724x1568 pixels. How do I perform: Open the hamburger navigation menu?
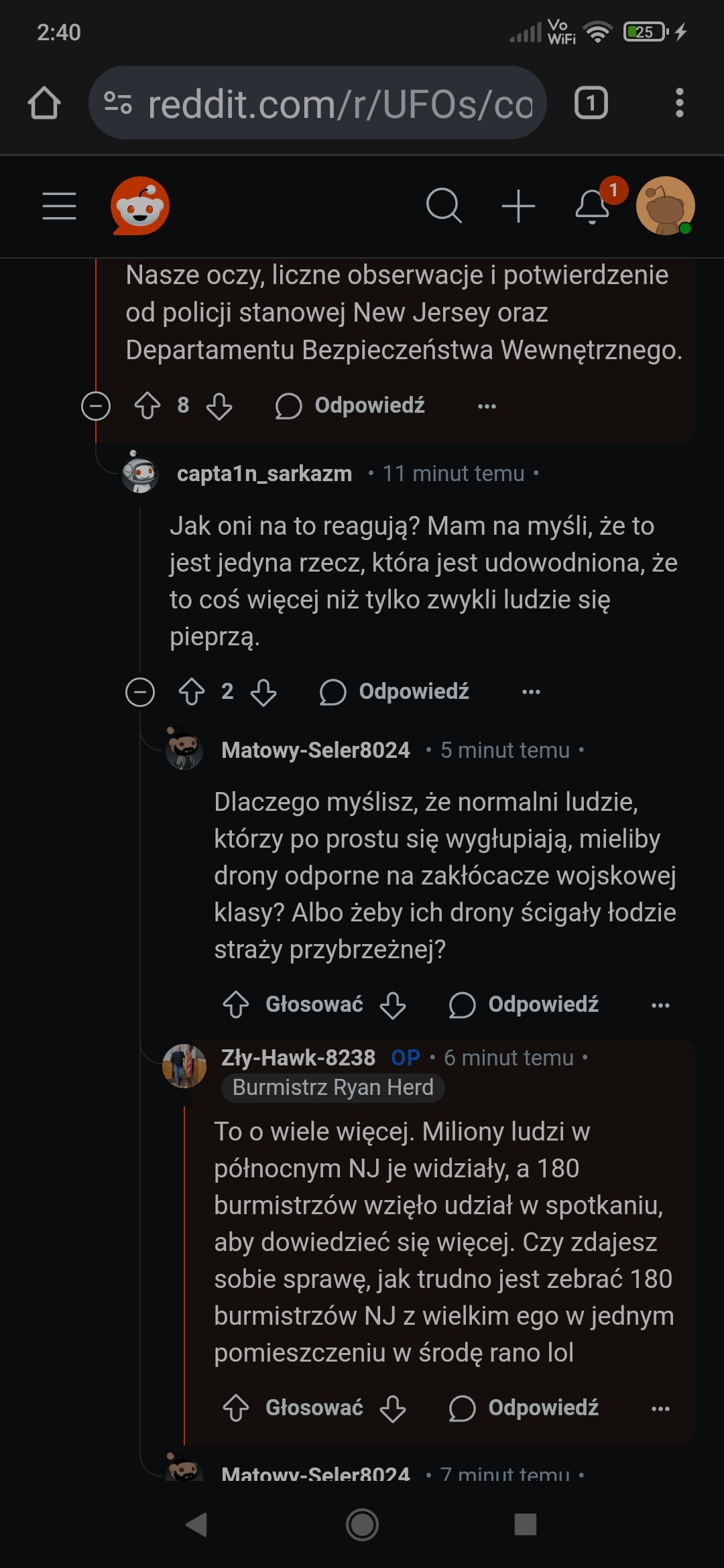tap(59, 206)
